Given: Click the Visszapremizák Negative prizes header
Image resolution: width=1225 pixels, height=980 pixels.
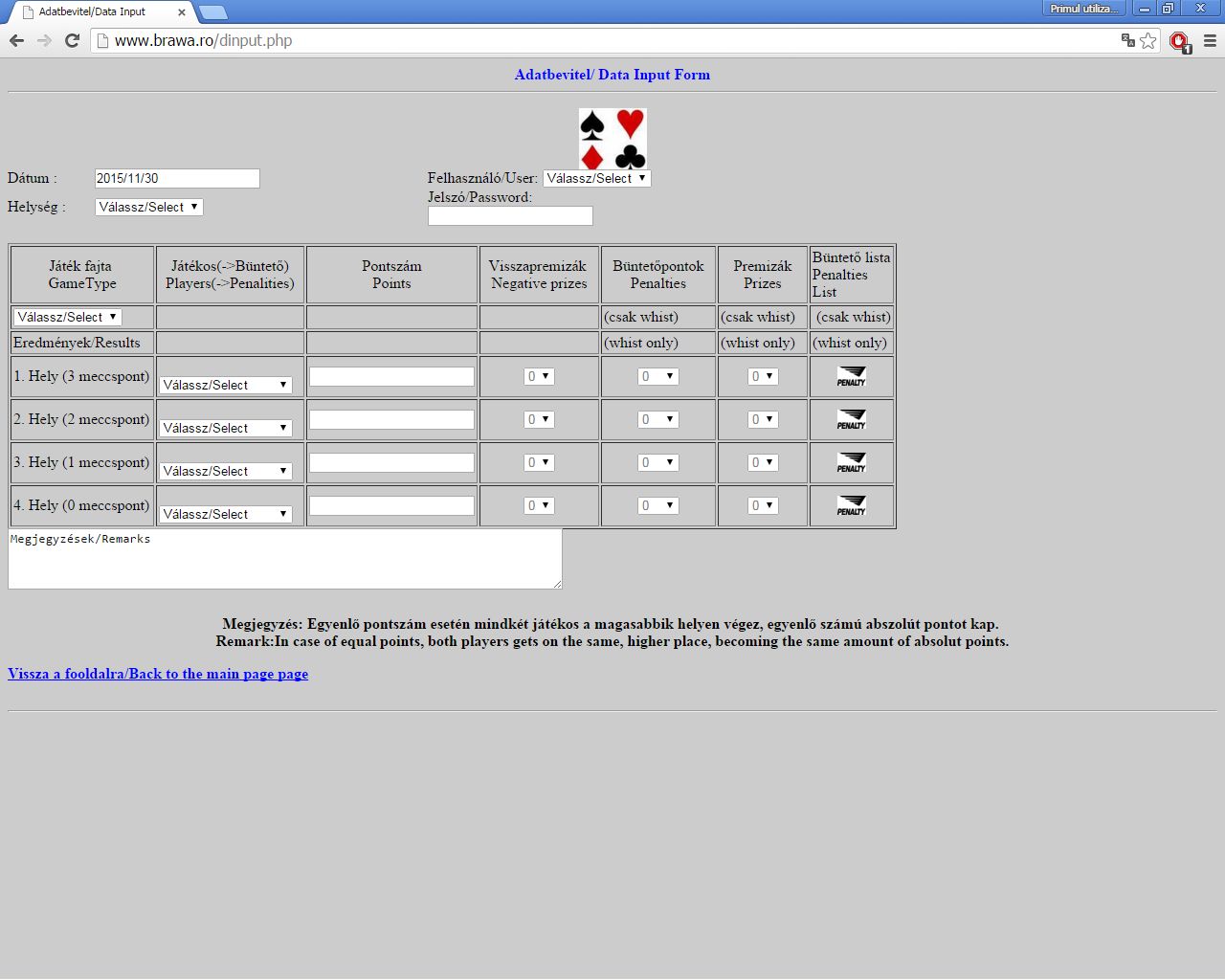Looking at the screenshot, I should pos(539,275).
